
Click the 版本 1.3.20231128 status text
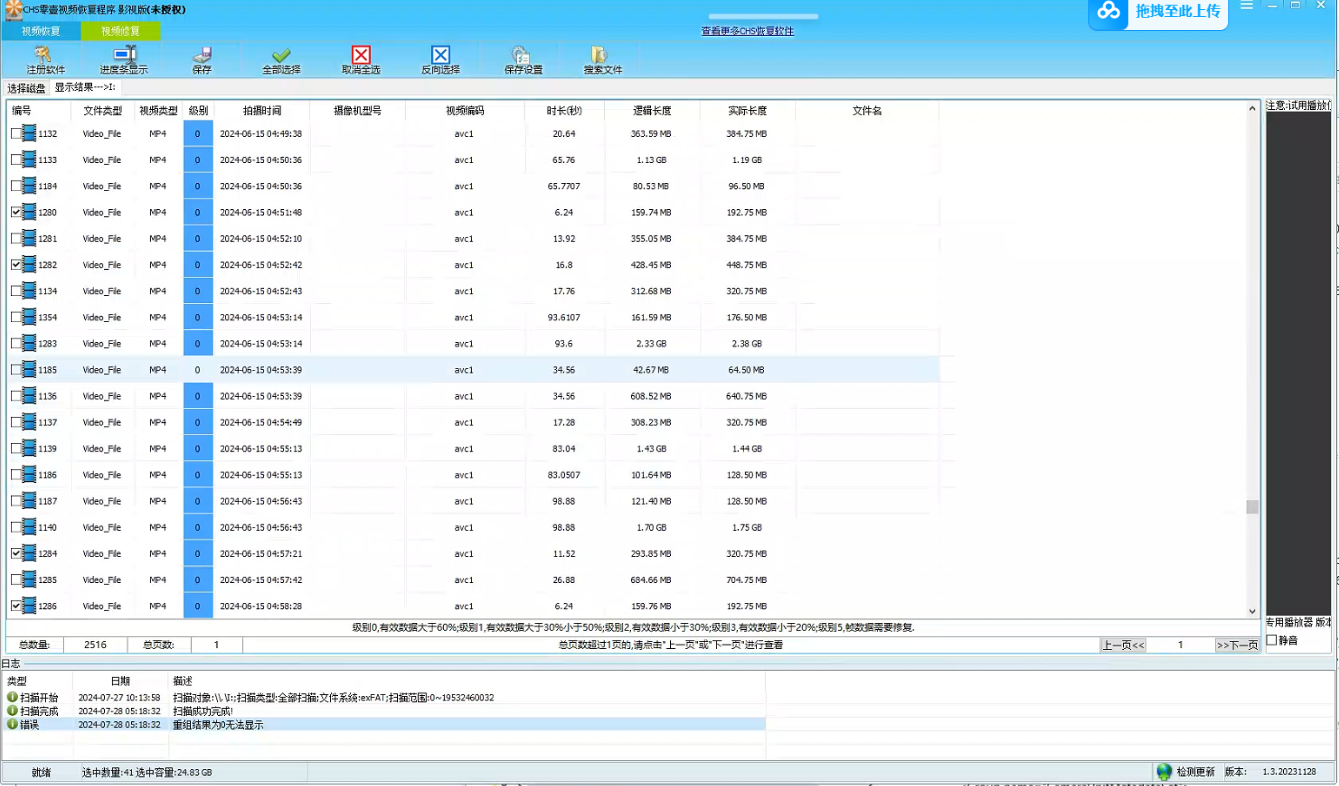point(1270,772)
